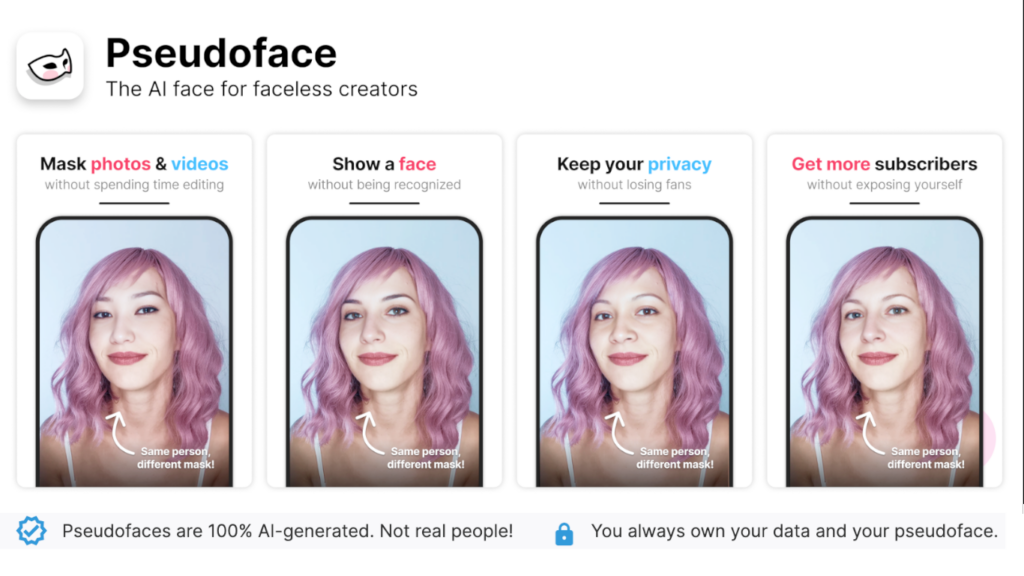
Task: Select the 'Show a face' heading
Action: click(384, 164)
